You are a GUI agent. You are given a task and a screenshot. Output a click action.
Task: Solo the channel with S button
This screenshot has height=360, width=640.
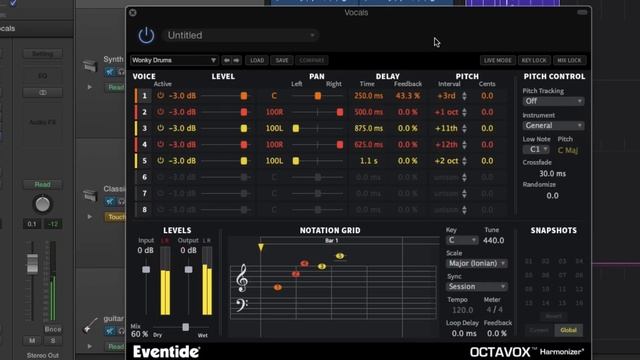pyautogui.click(x=53, y=341)
